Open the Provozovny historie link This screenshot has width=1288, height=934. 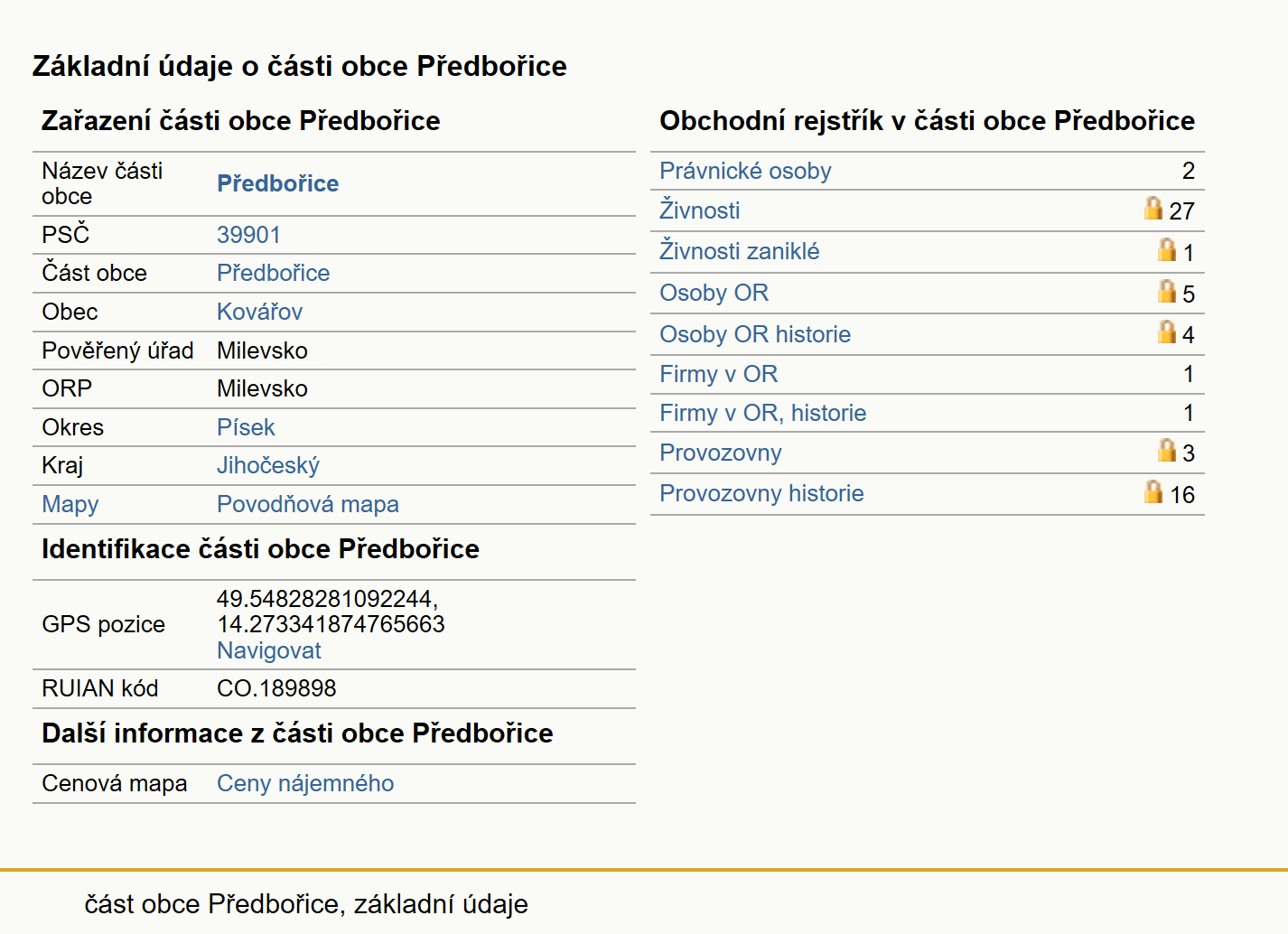[x=761, y=493]
